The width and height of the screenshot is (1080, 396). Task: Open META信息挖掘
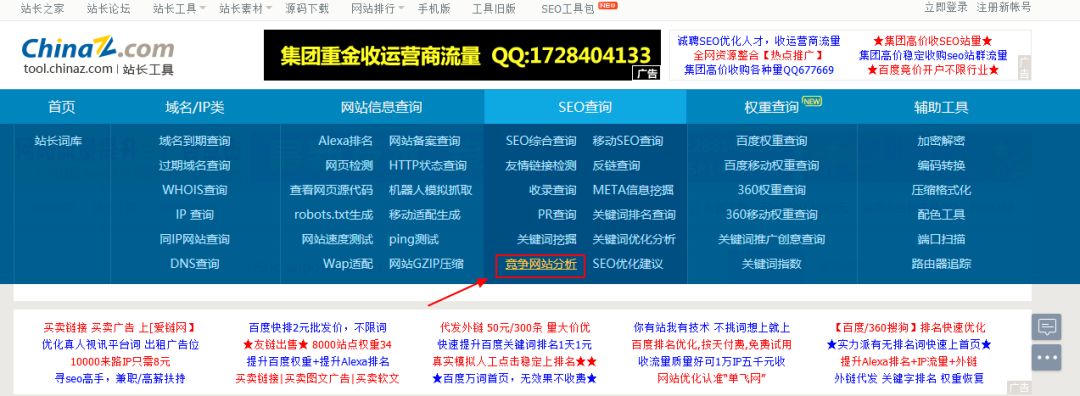click(x=633, y=190)
